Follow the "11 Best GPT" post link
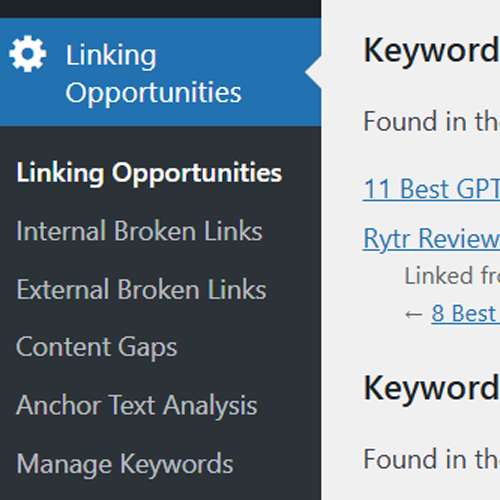Image resolution: width=500 pixels, height=500 pixels. (431, 189)
